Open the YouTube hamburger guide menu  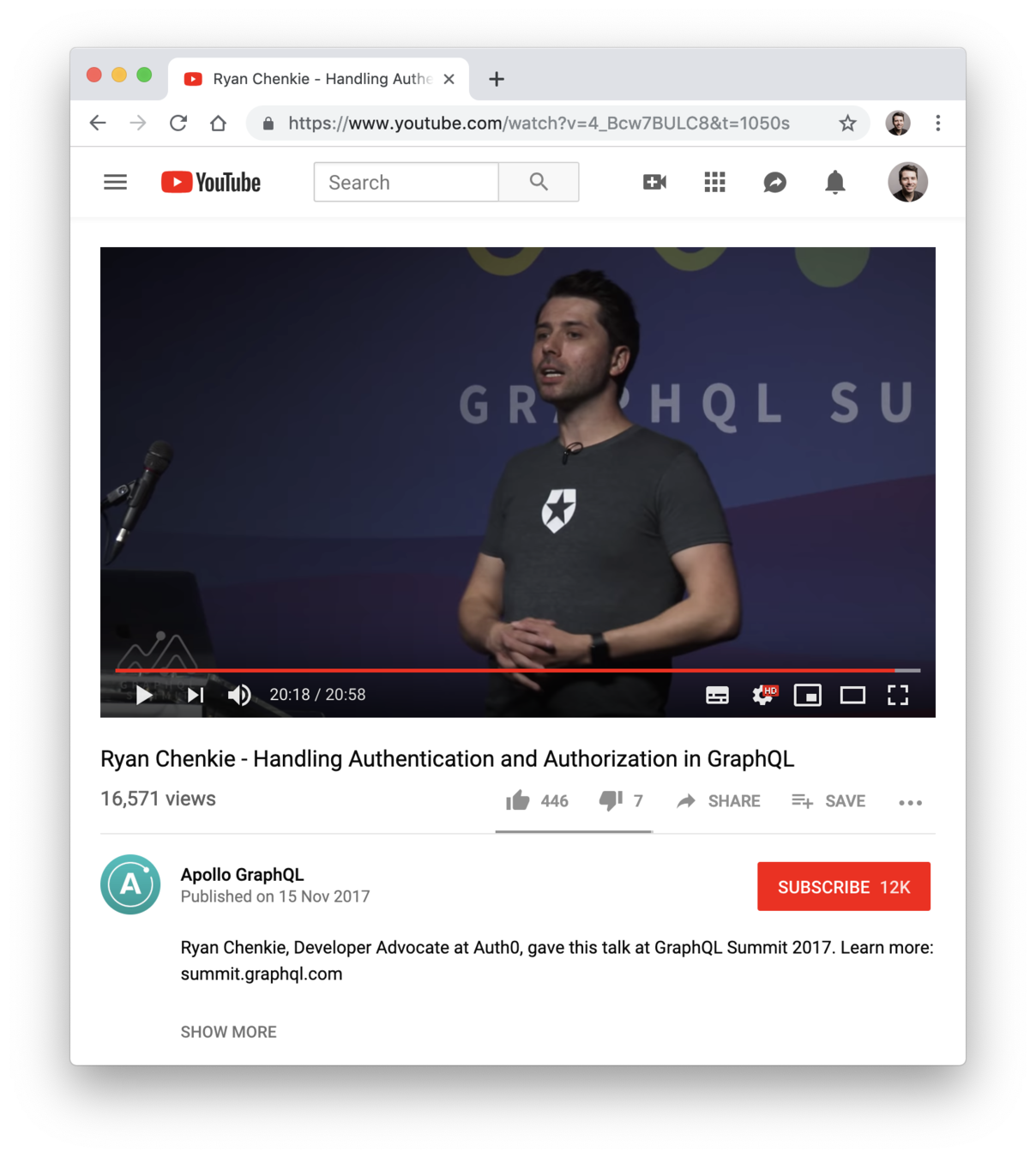coord(115,182)
